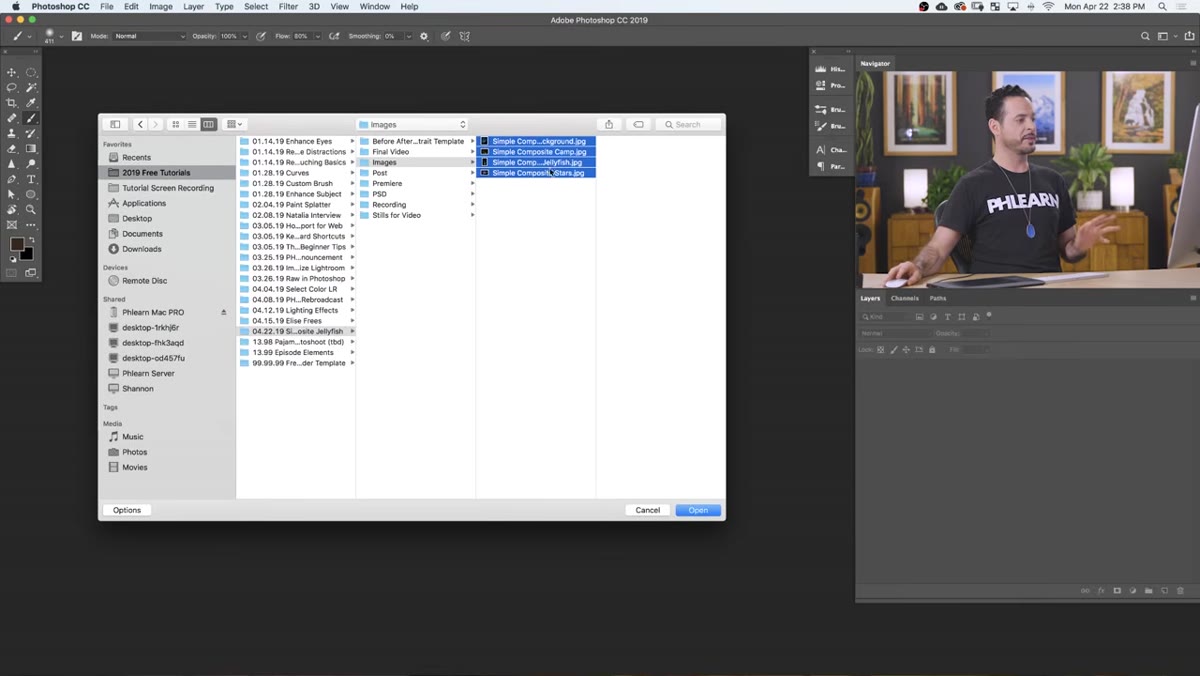The height and width of the screenshot is (676, 1200).
Task: Select the Pen tool
Action: coord(12,179)
